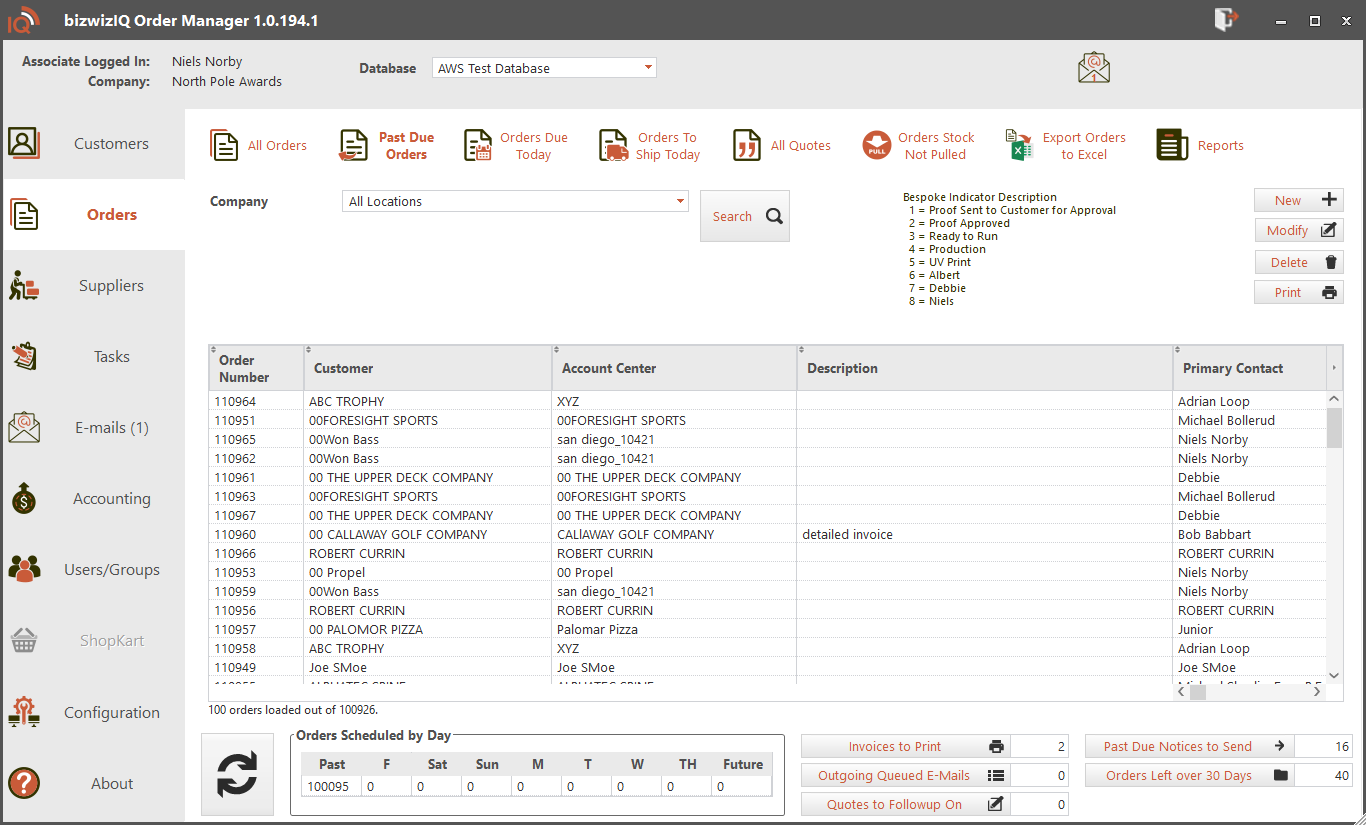
Task: Open the Reports icon
Action: click(1172, 146)
